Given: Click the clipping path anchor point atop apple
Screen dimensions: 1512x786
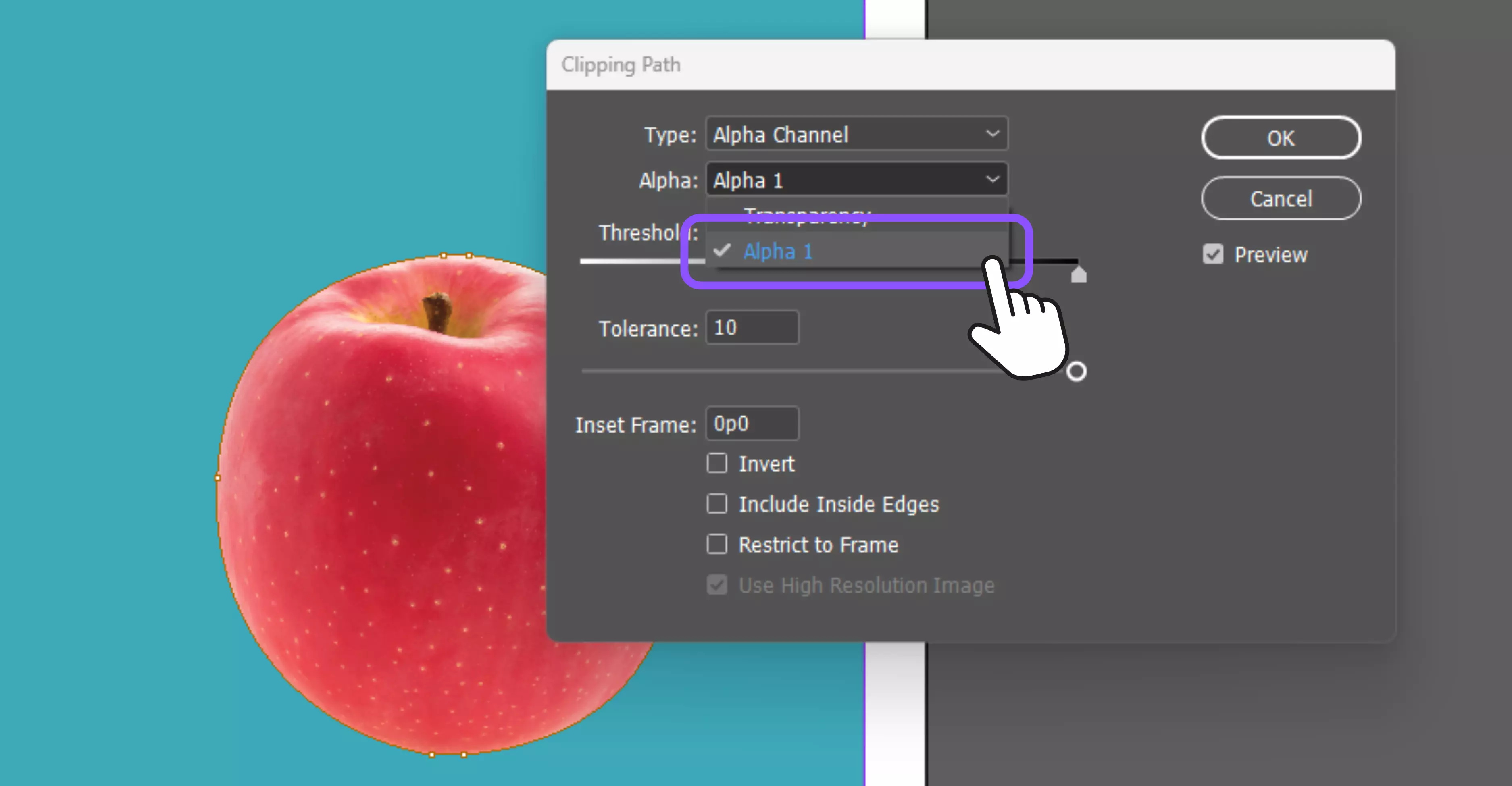Looking at the screenshot, I should 444,256.
